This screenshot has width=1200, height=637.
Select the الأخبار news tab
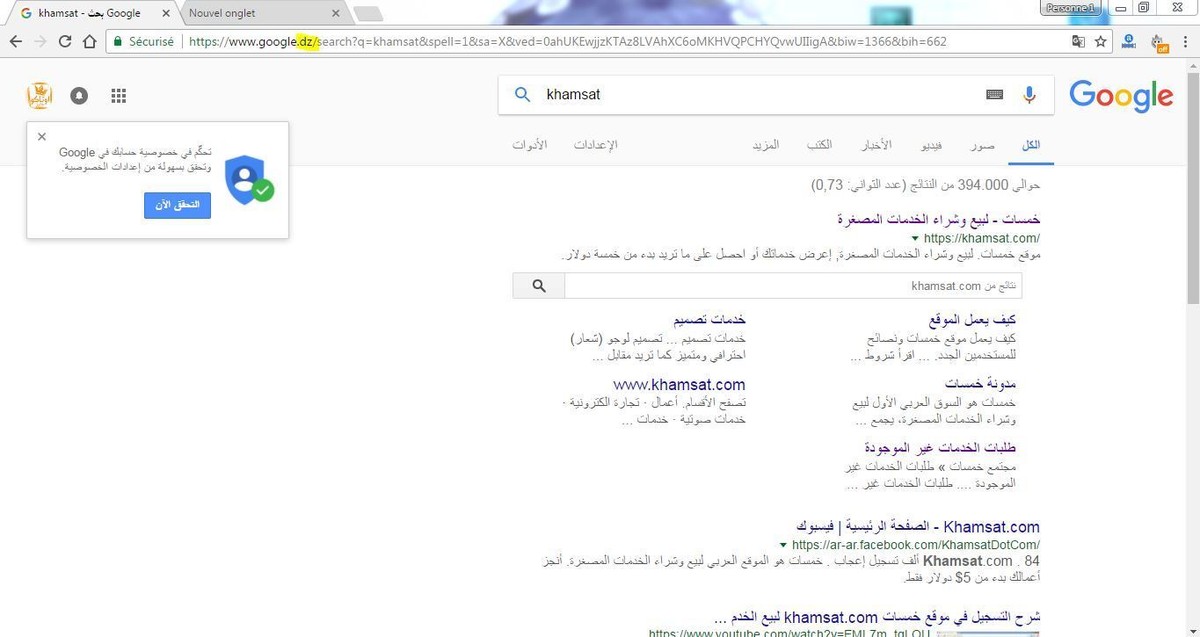click(877, 145)
